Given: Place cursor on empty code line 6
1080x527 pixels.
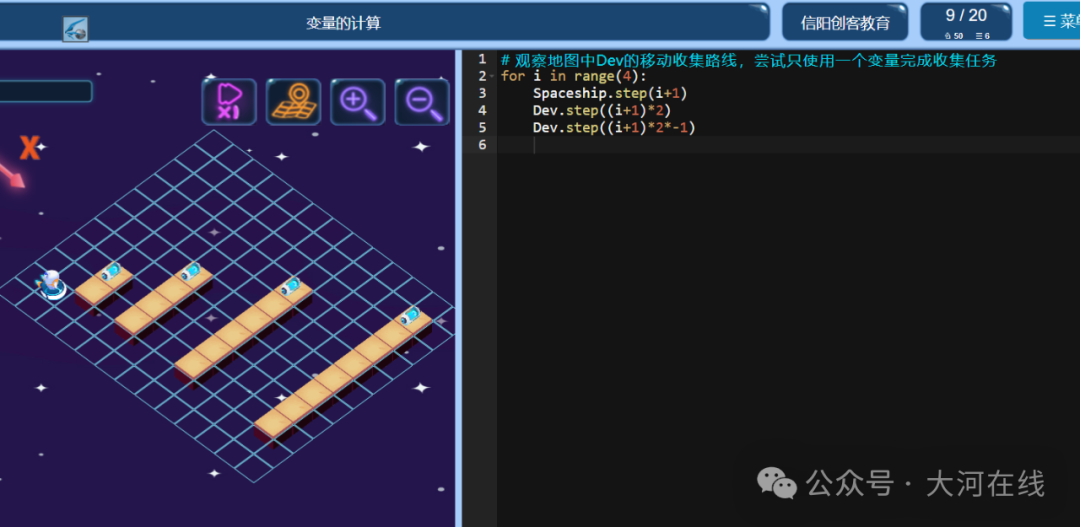Looking at the screenshot, I should click(788, 145).
